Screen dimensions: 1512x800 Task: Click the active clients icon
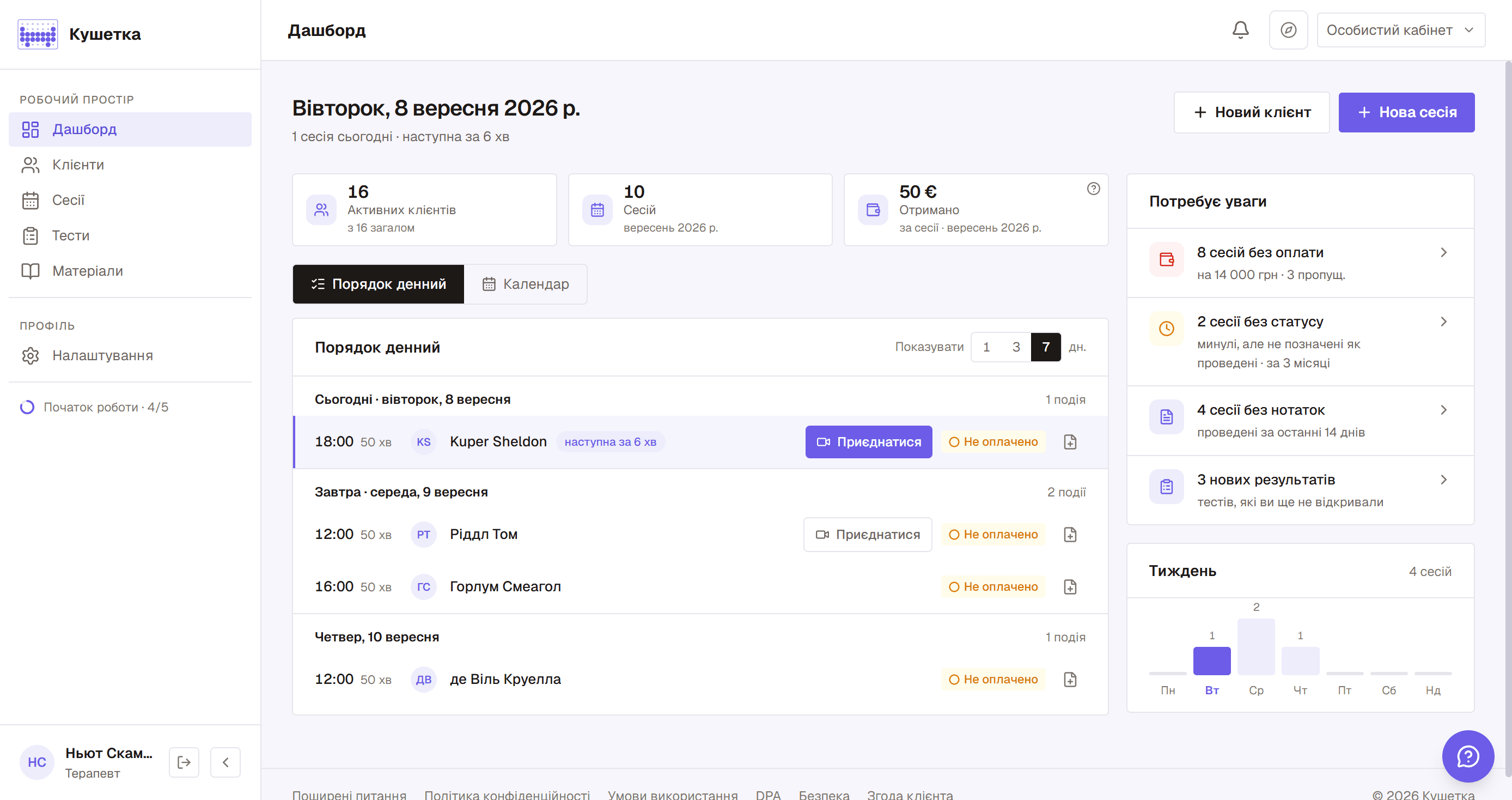(x=321, y=210)
